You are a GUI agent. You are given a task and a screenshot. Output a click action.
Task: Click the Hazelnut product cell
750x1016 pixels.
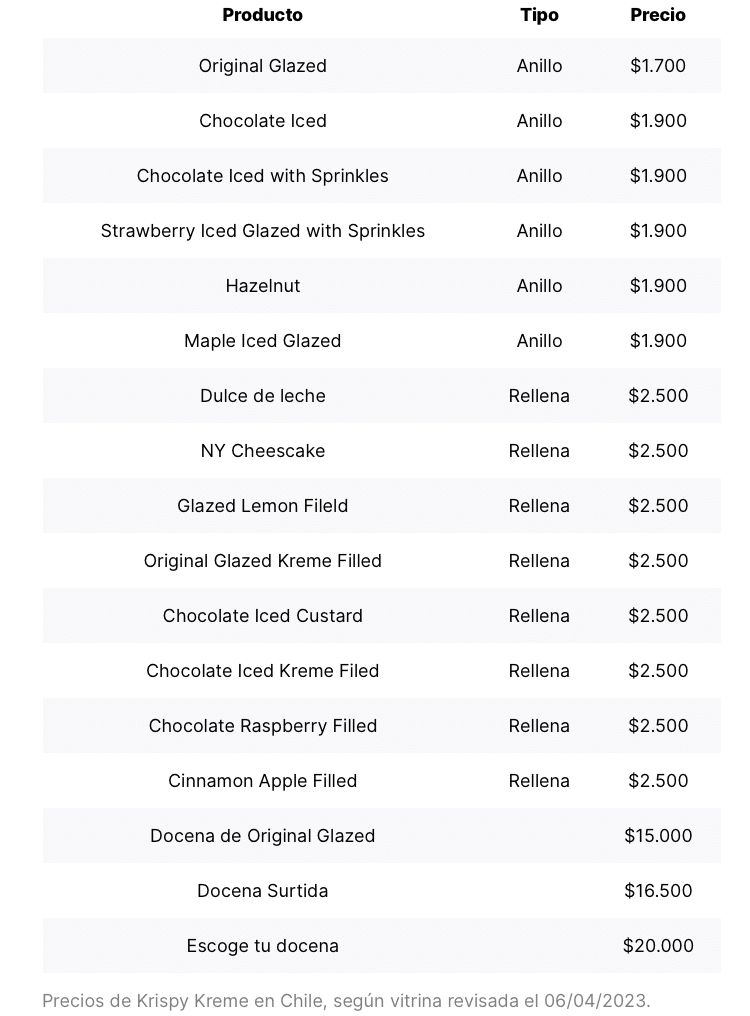coord(262,286)
